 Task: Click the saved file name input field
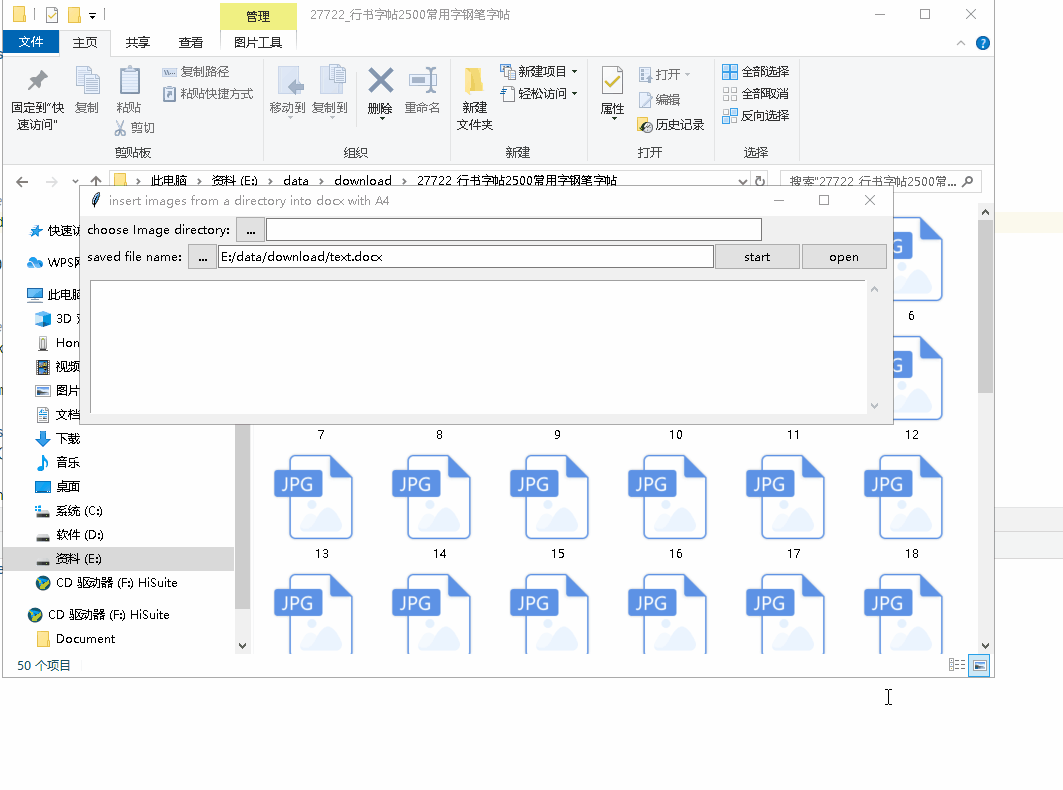pyautogui.click(x=466, y=257)
